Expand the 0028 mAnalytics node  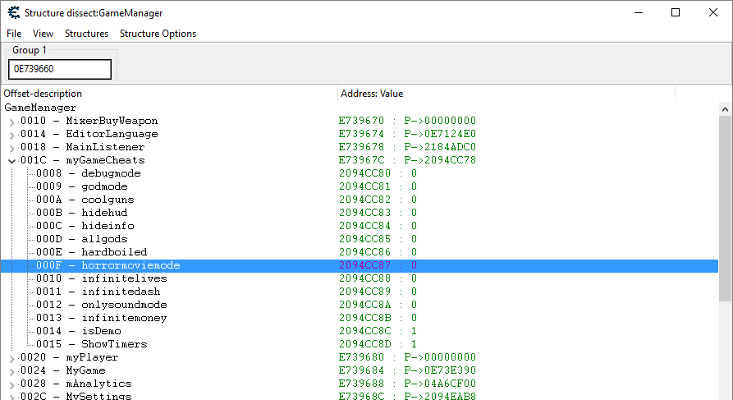click(x=12, y=383)
